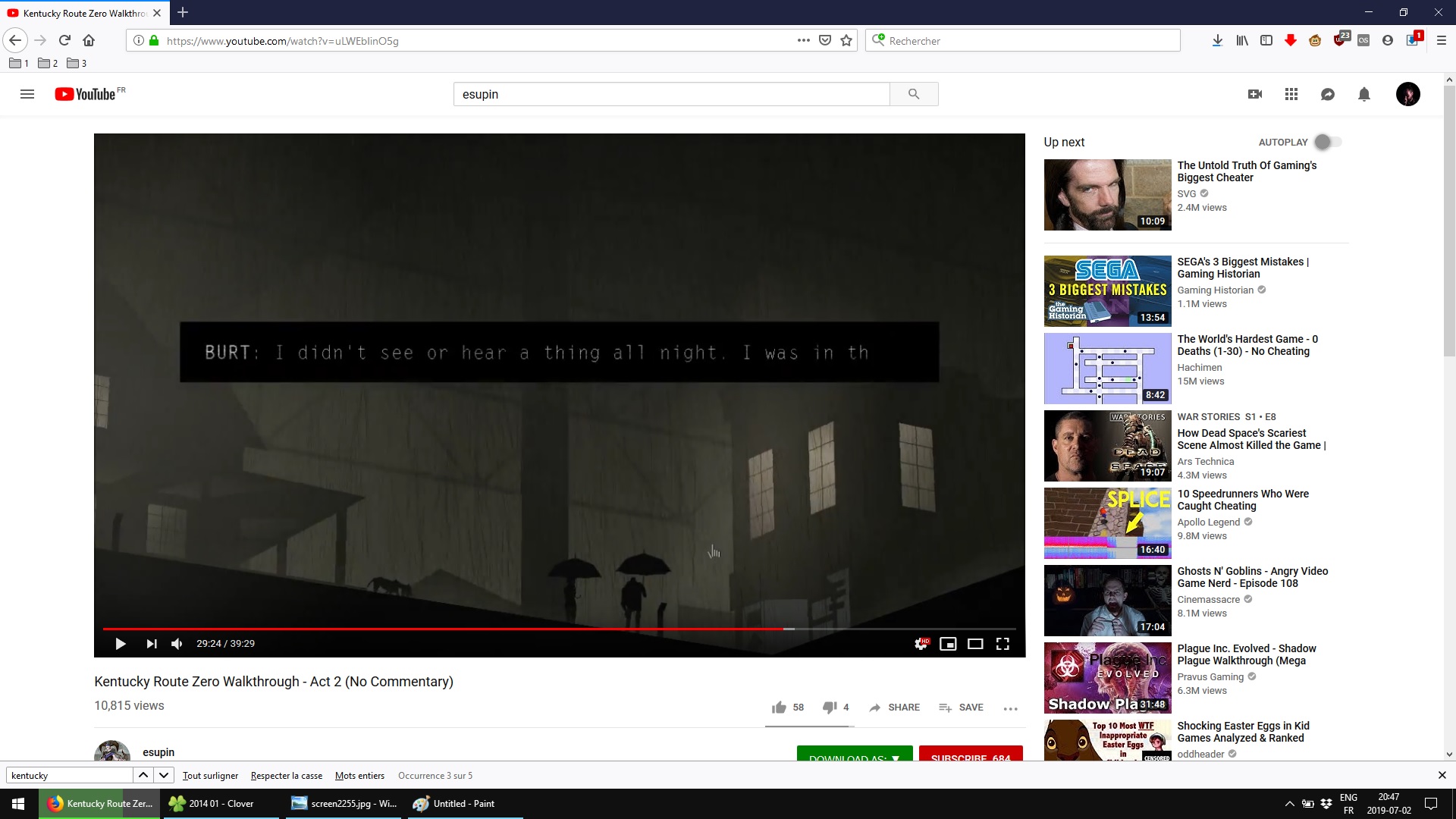
Task: Click the dislike thumbs-down icon
Action: point(830,708)
